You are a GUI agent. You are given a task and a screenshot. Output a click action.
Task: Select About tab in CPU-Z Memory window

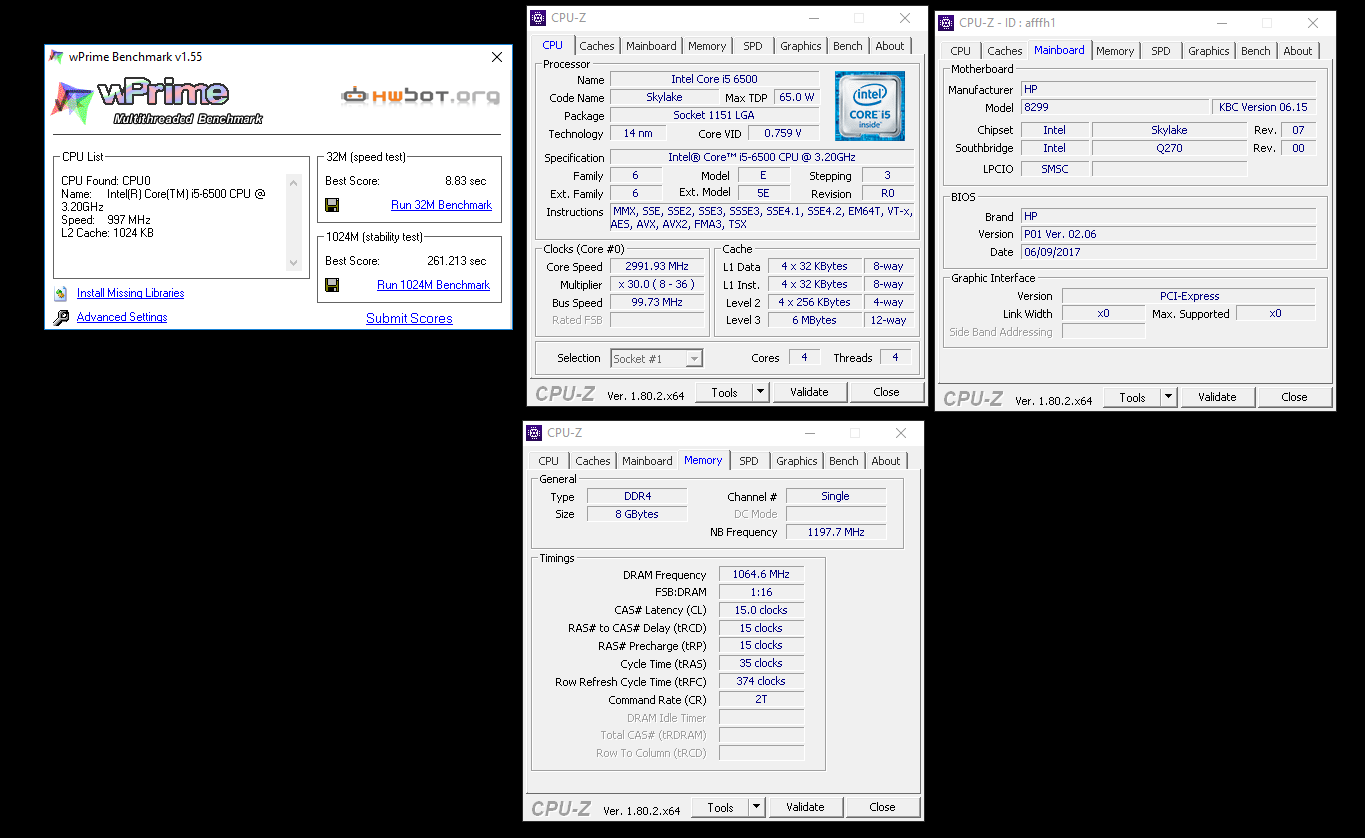pyautogui.click(x=886, y=461)
